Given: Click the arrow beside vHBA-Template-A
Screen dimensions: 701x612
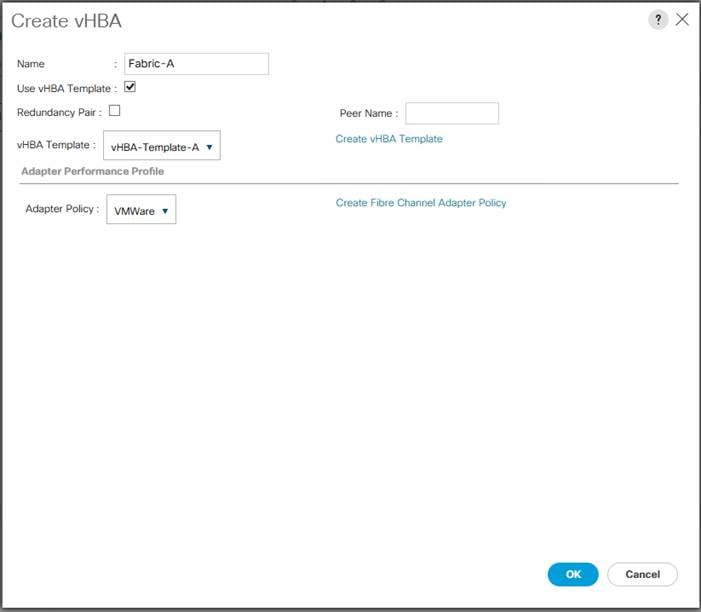Looking at the screenshot, I should pyautogui.click(x=209, y=147).
